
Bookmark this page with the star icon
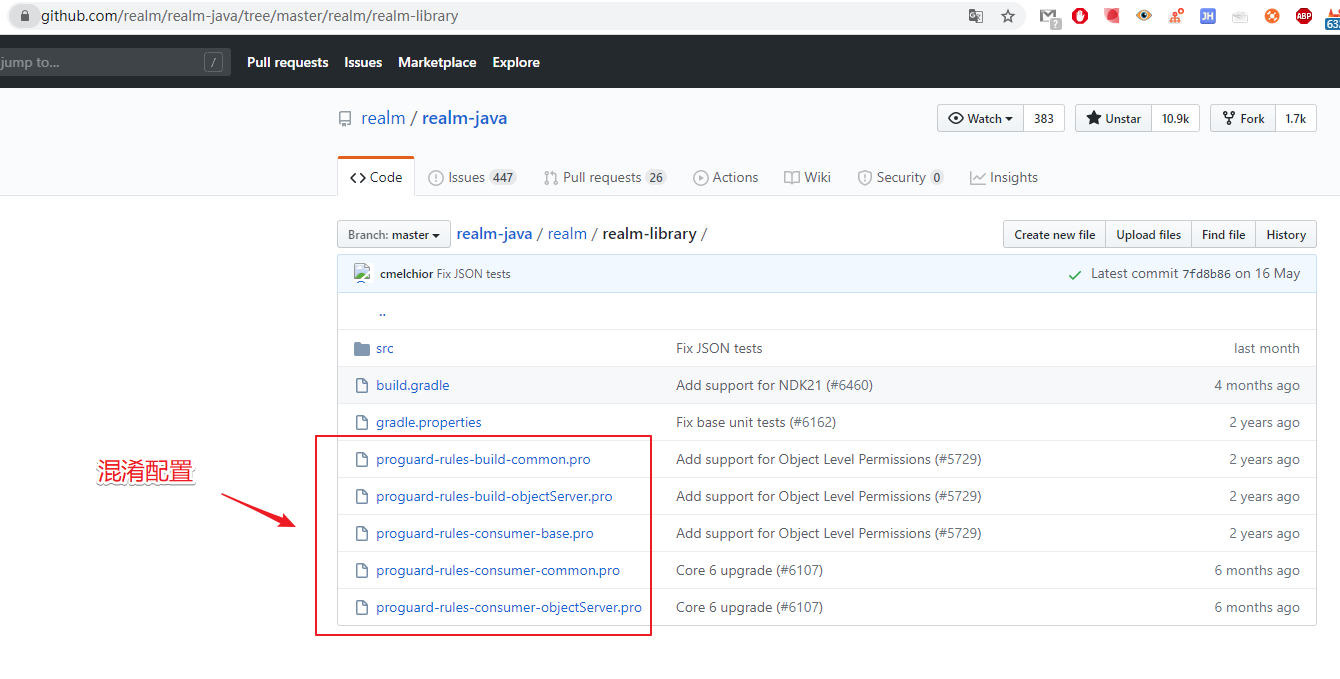pos(1008,16)
